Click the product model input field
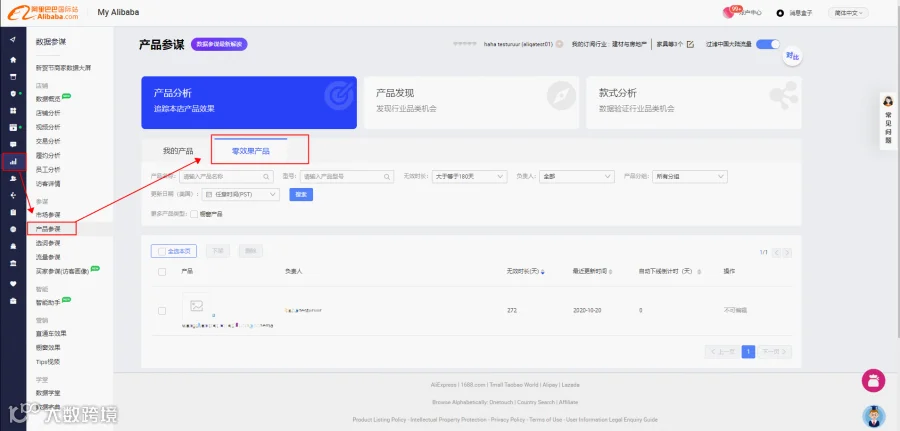Screen dimensions: 900x431 347,177
